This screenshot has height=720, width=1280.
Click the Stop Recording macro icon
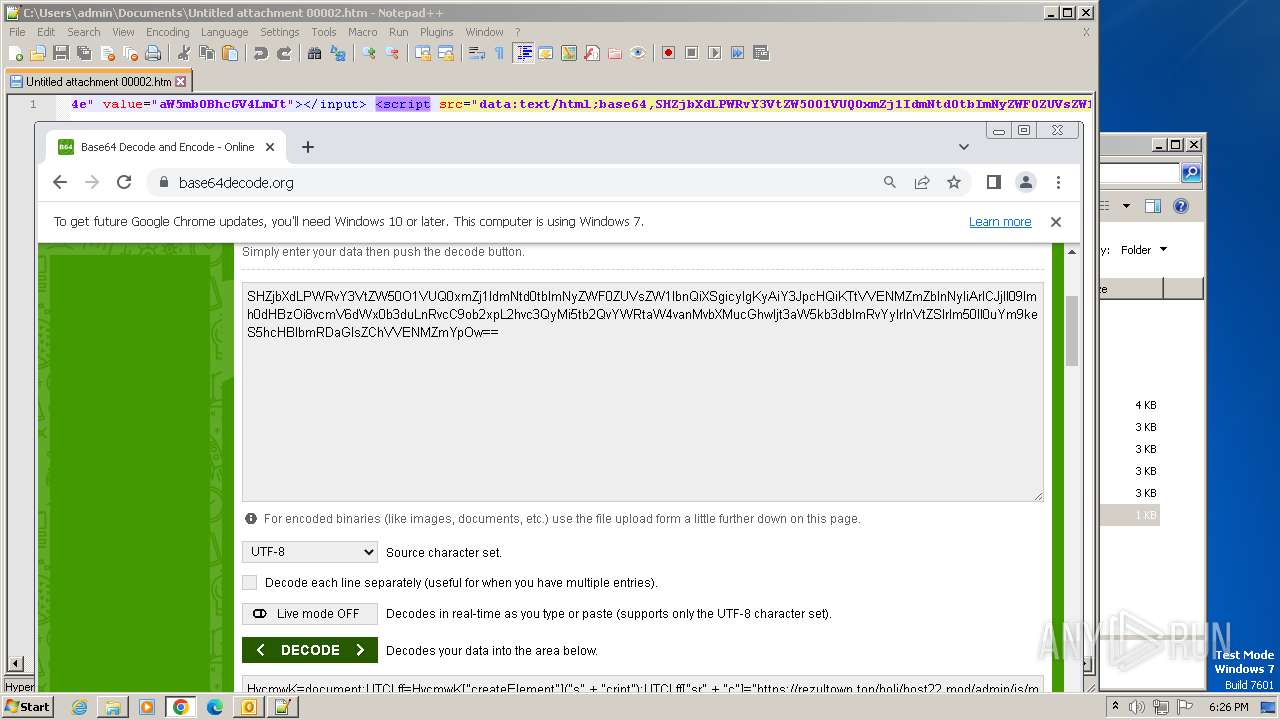click(x=691, y=53)
